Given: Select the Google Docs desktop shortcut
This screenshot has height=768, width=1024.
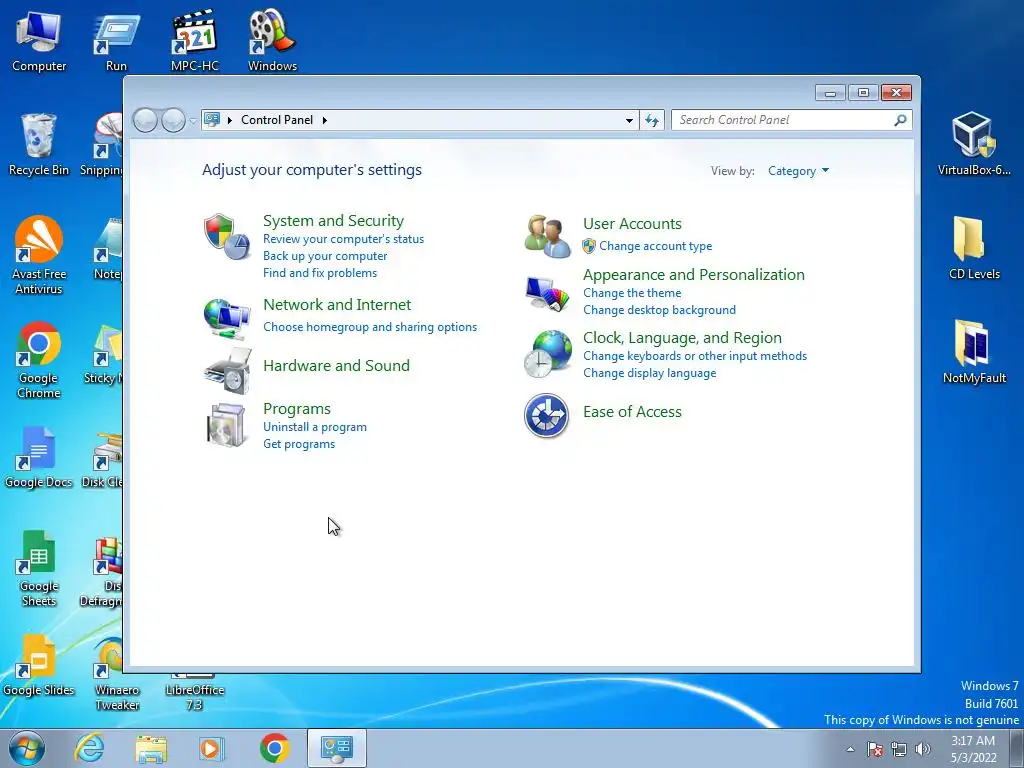Looking at the screenshot, I should click(39, 456).
